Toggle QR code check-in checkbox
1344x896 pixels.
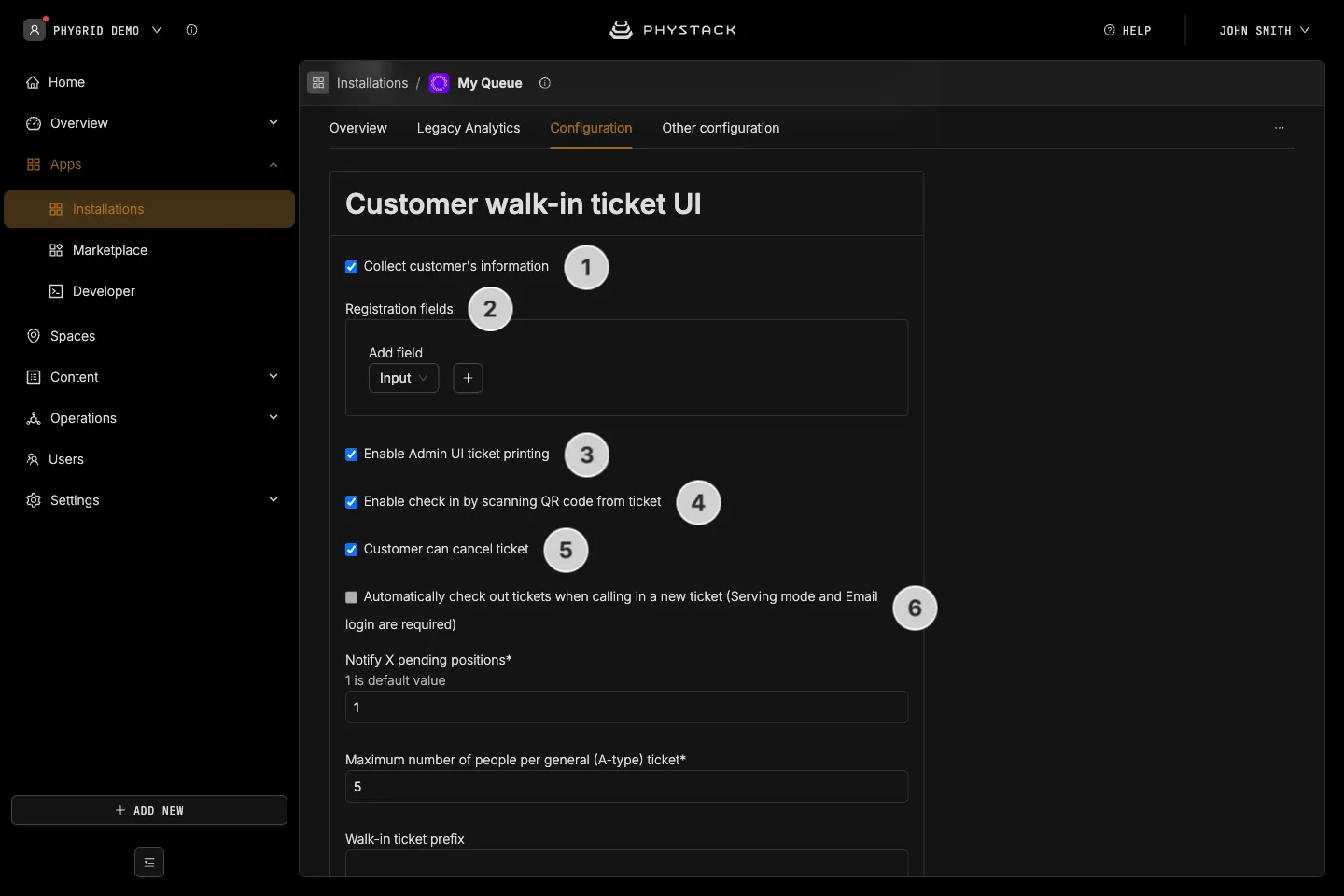(351, 502)
